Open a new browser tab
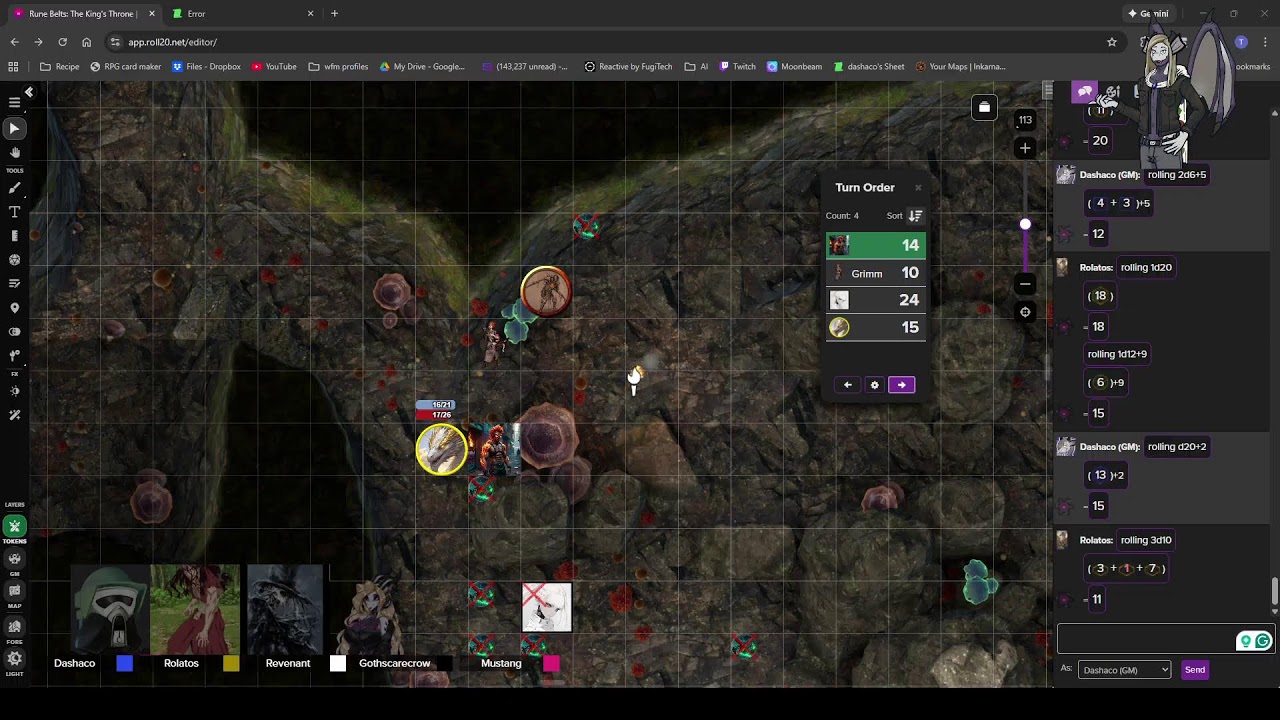Viewport: 1280px width, 720px height. 334,14
